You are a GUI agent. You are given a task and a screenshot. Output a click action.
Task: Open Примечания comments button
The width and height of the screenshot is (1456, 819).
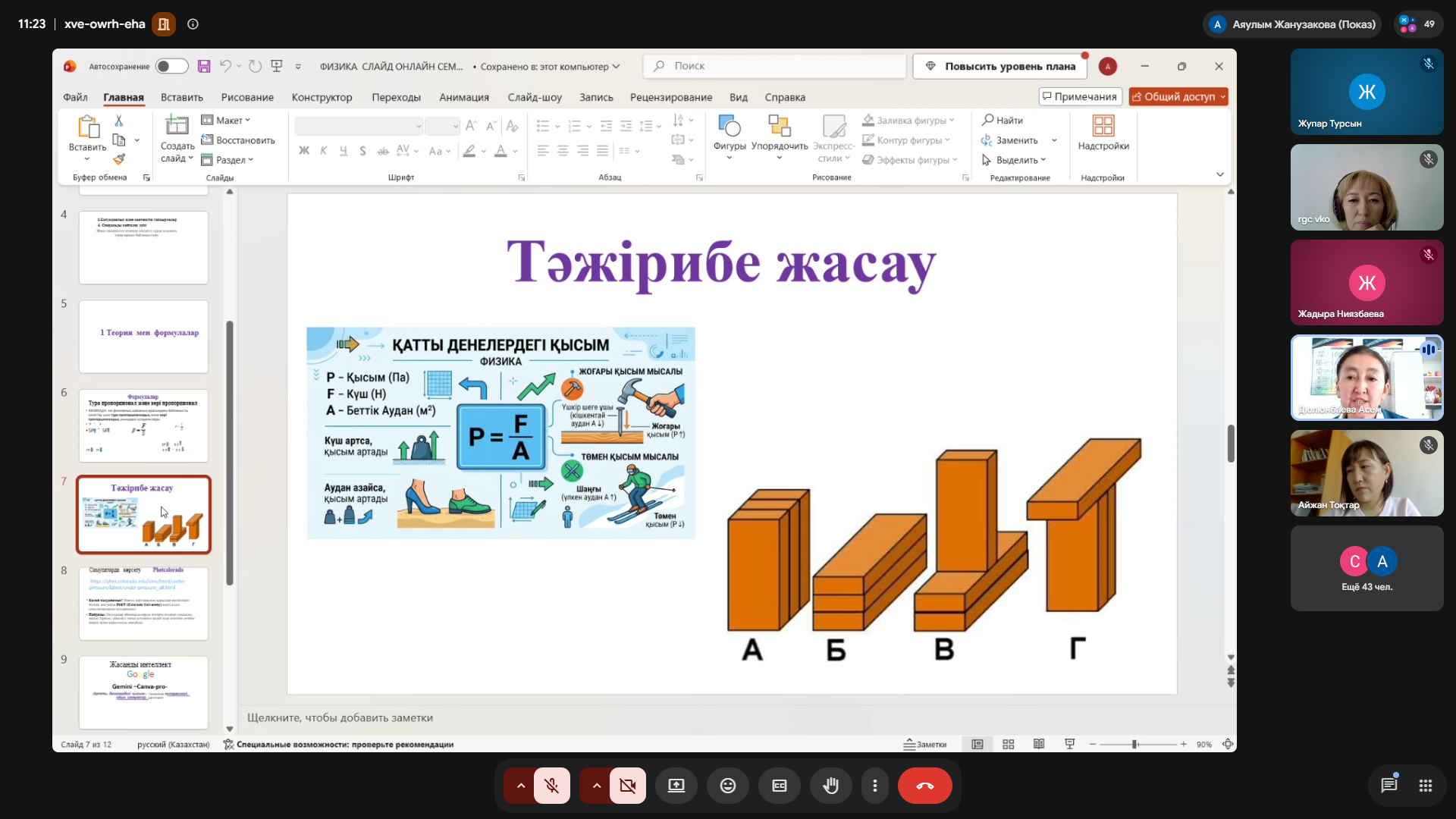1080,96
